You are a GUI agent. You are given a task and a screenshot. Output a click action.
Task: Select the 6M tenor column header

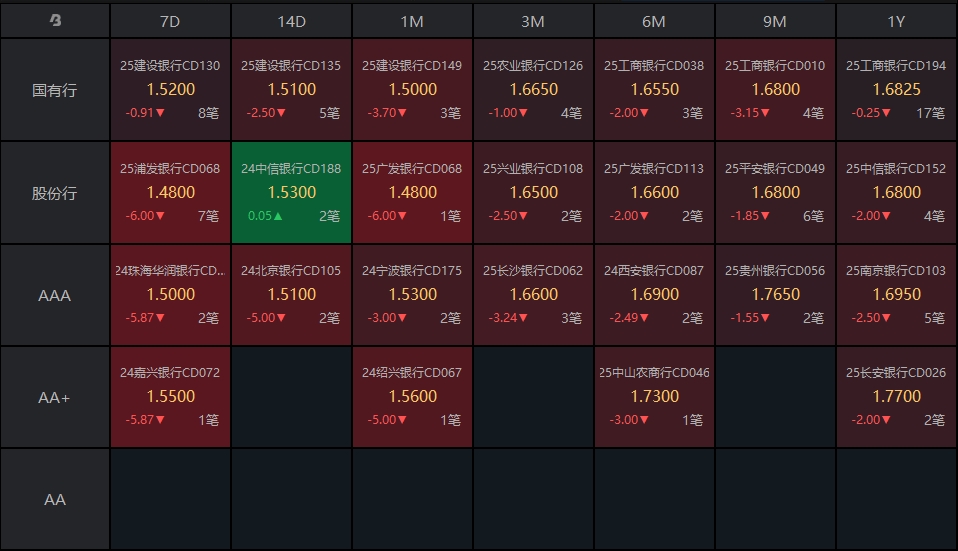[x=654, y=21]
